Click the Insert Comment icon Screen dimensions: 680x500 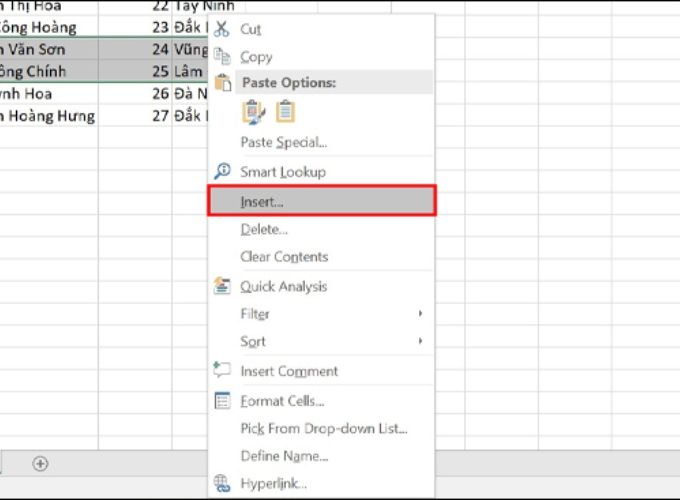(222, 370)
